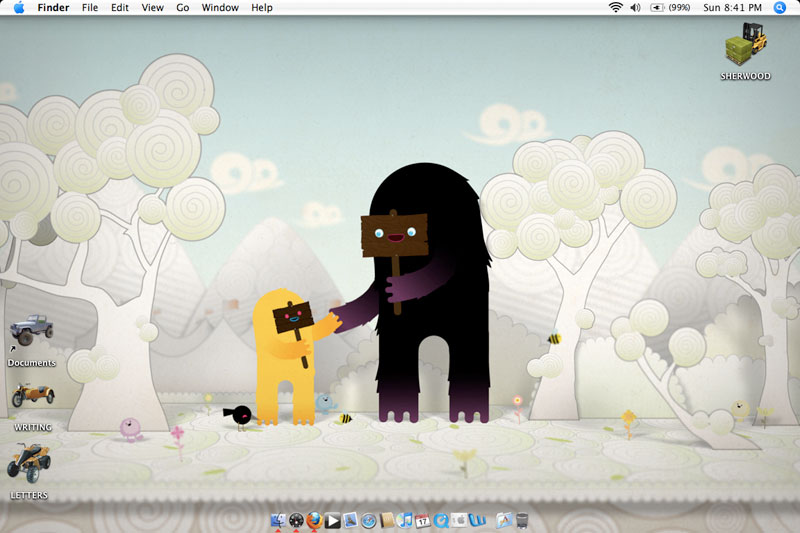
Task: Click the clock showing Sun 8:41 PM
Action: (732, 8)
